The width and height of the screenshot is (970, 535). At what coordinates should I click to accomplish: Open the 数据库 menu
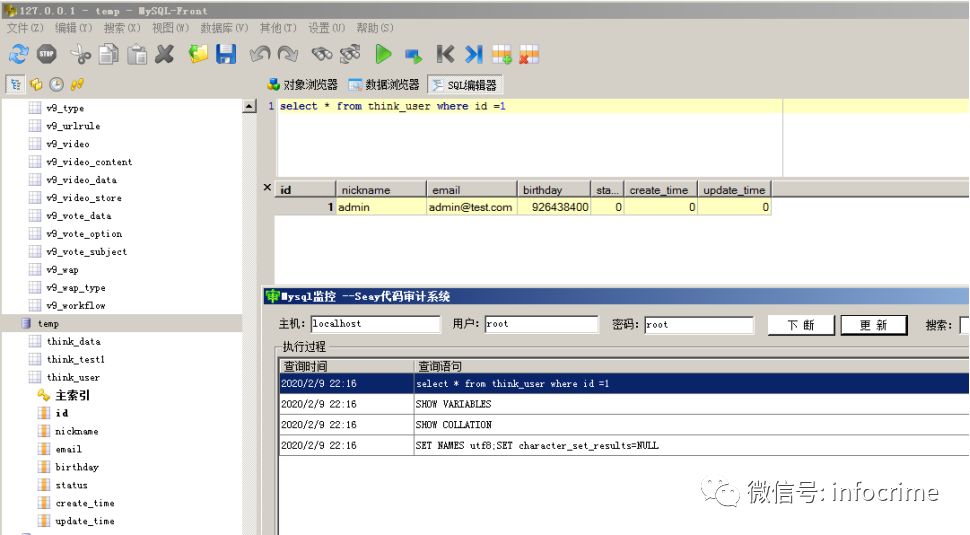tap(223, 28)
